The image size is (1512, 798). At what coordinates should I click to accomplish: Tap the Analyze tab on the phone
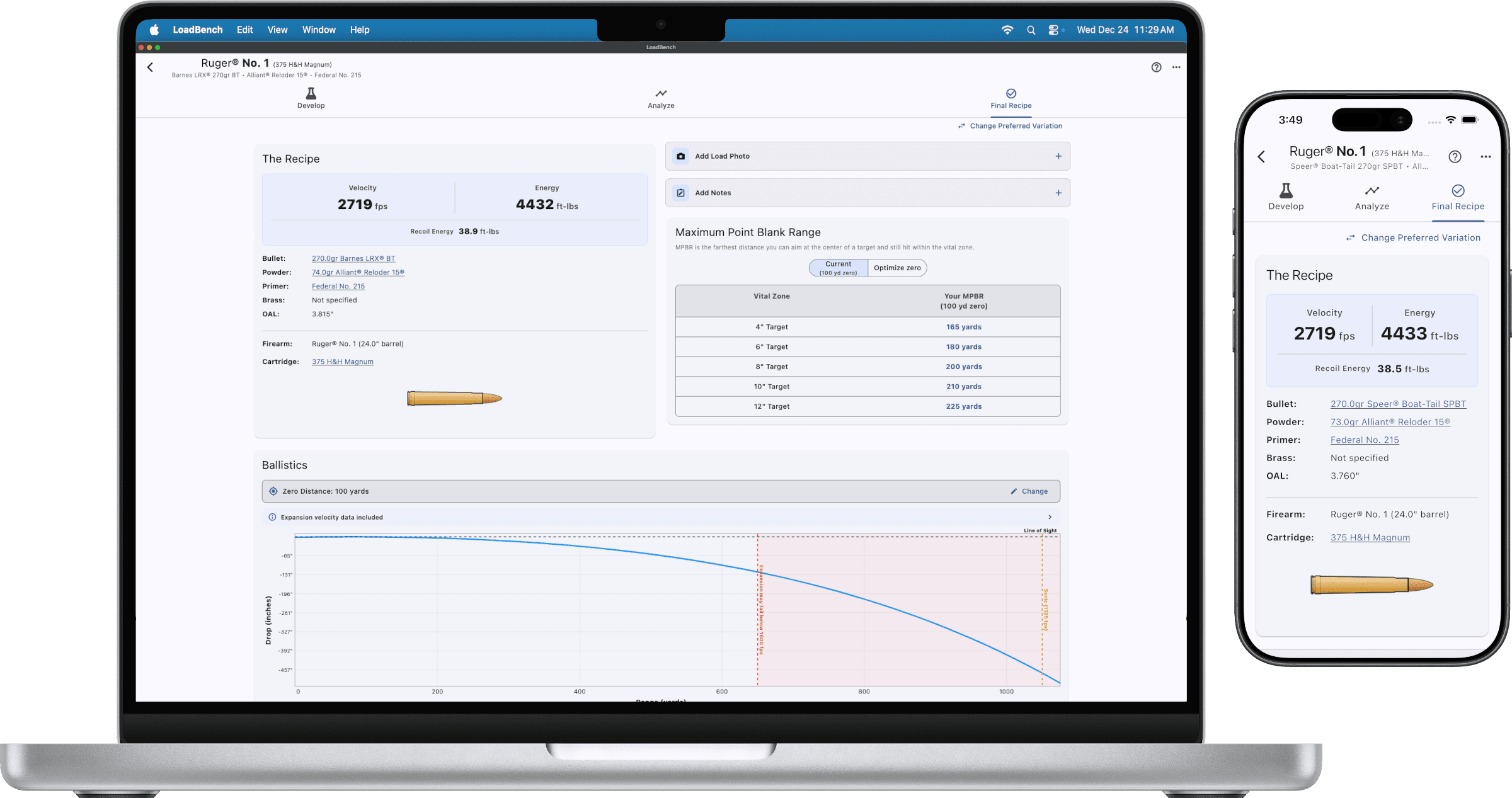click(1372, 197)
